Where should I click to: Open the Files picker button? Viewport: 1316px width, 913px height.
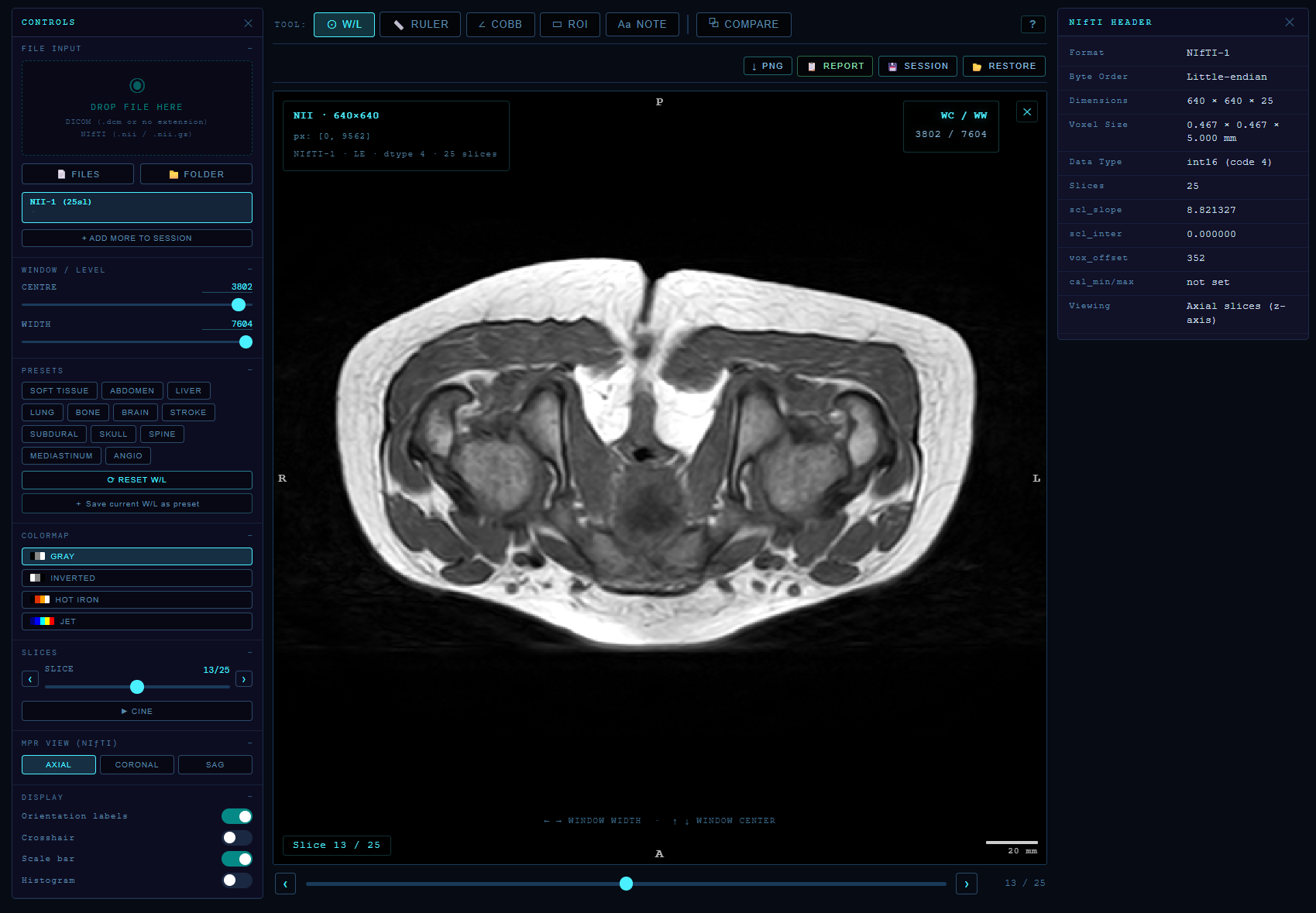(x=77, y=174)
